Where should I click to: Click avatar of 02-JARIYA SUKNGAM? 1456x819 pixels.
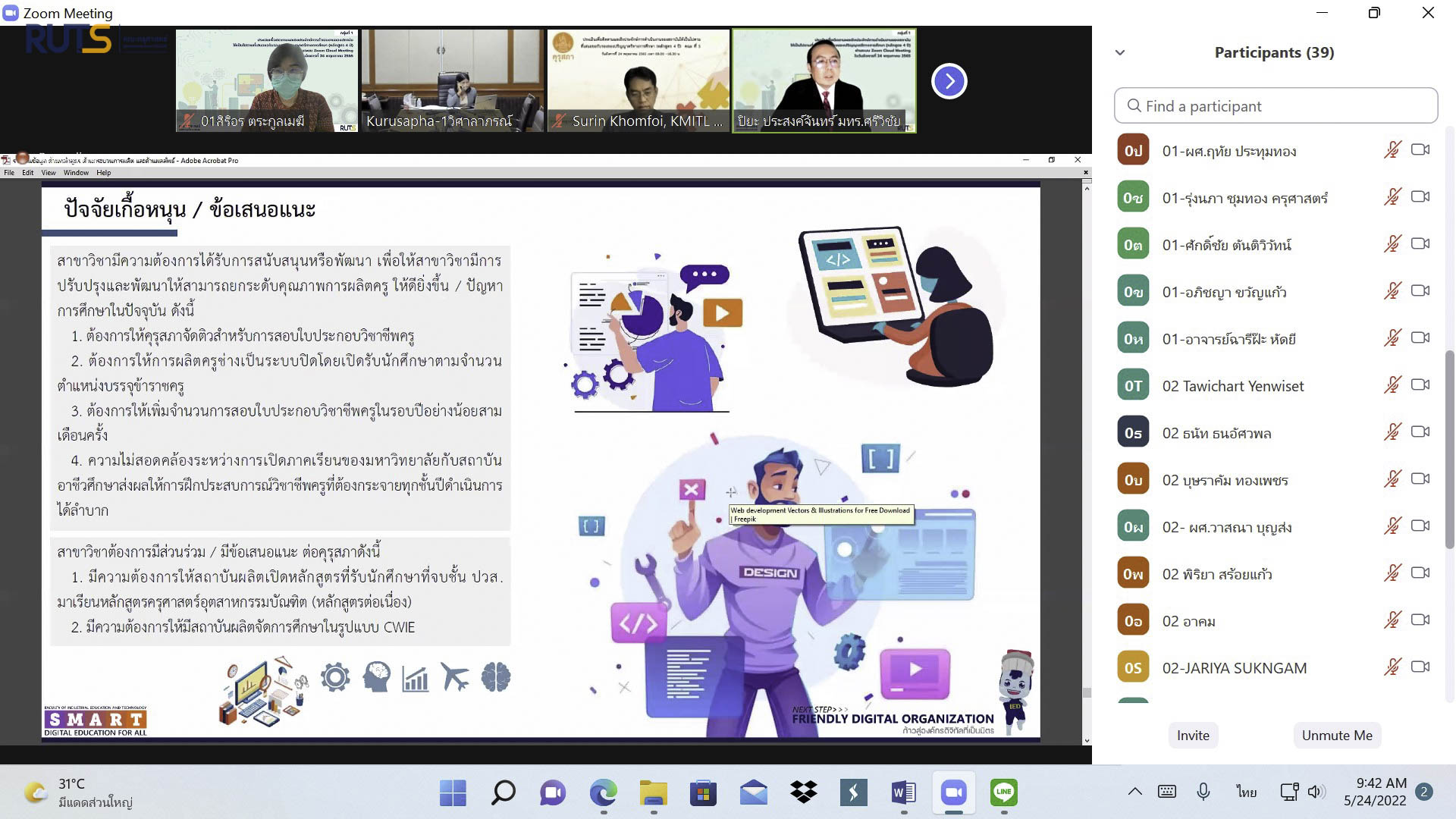click(1133, 667)
